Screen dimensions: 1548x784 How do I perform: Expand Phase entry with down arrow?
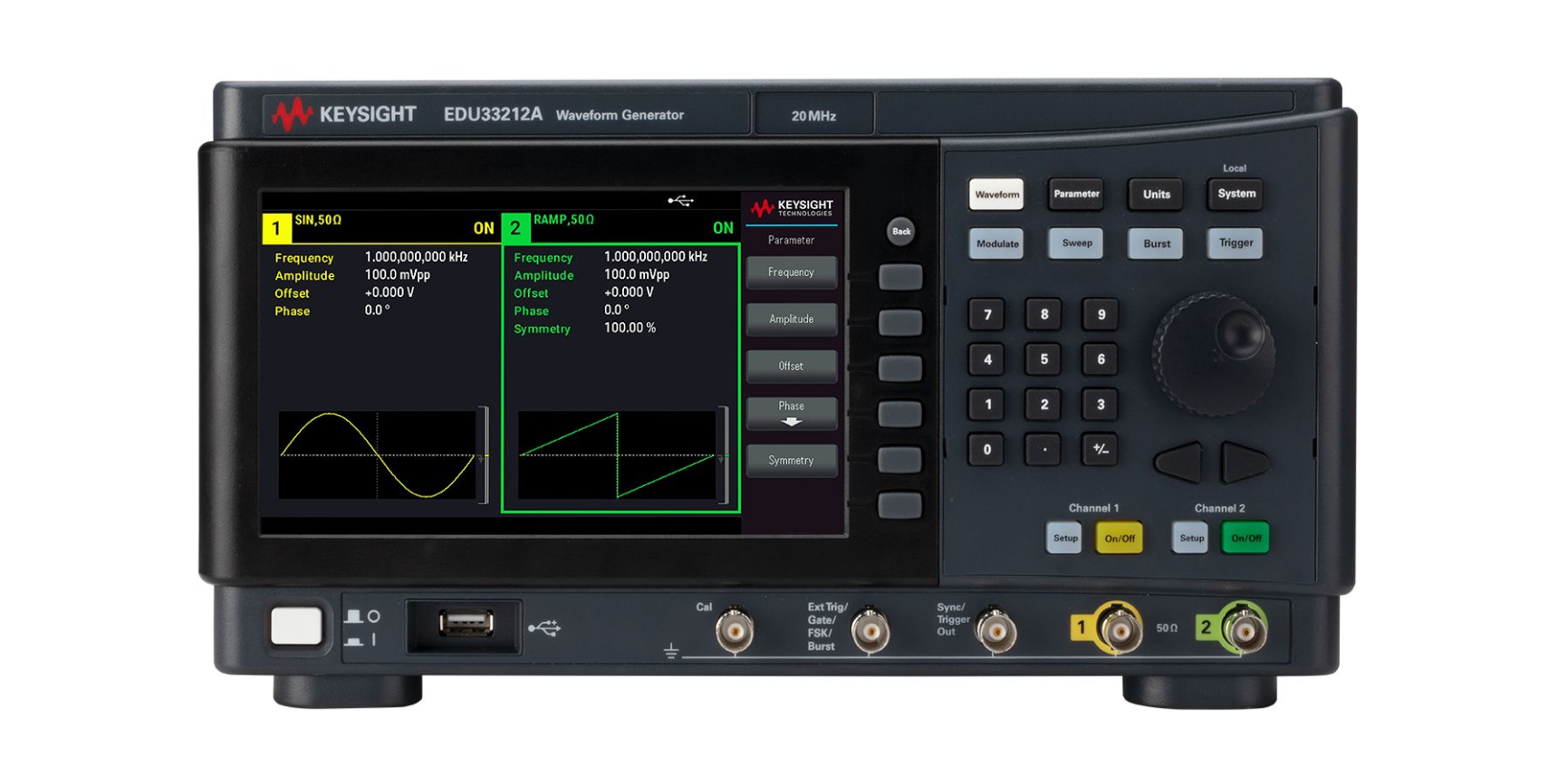click(x=791, y=413)
